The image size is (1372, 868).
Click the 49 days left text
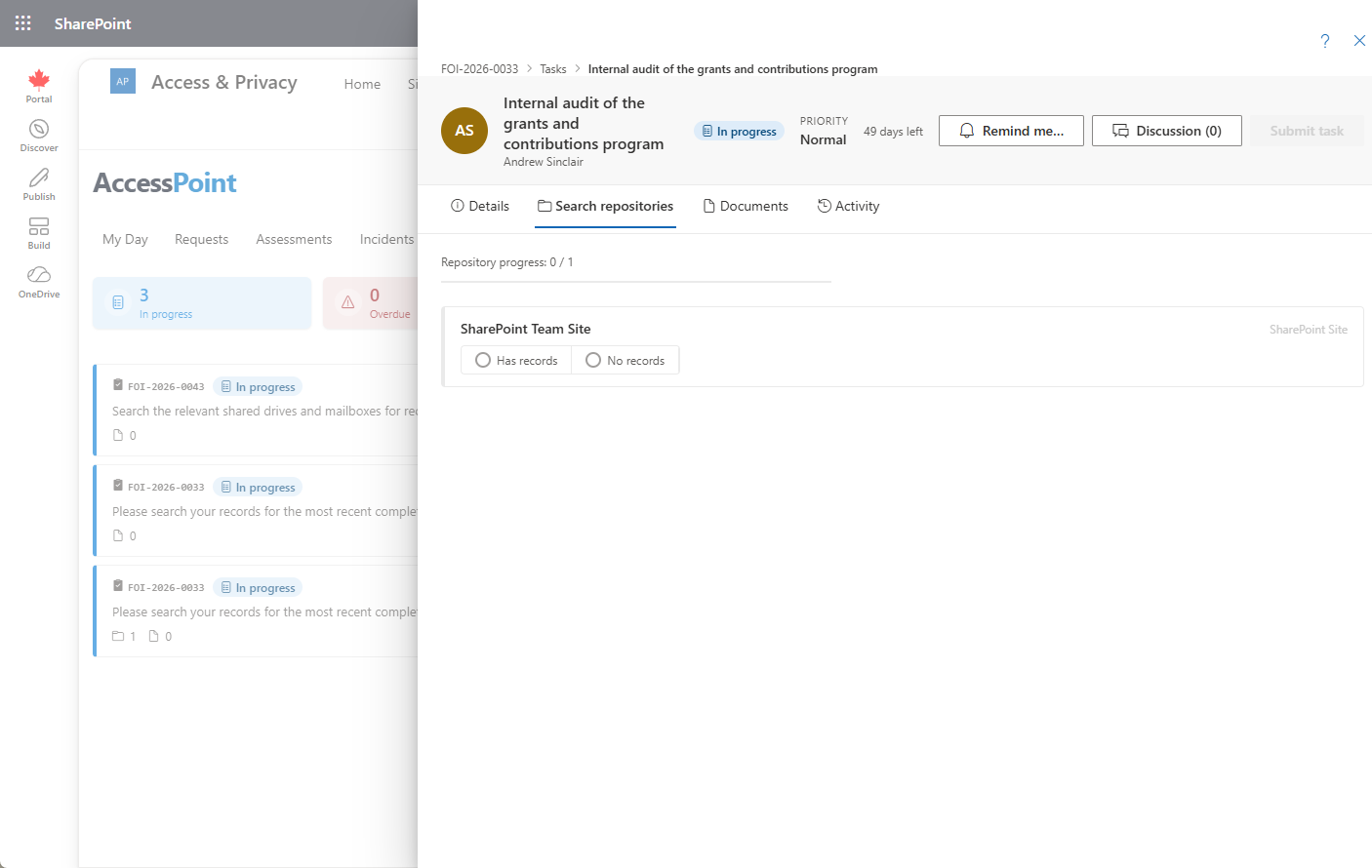coord(893,132)
